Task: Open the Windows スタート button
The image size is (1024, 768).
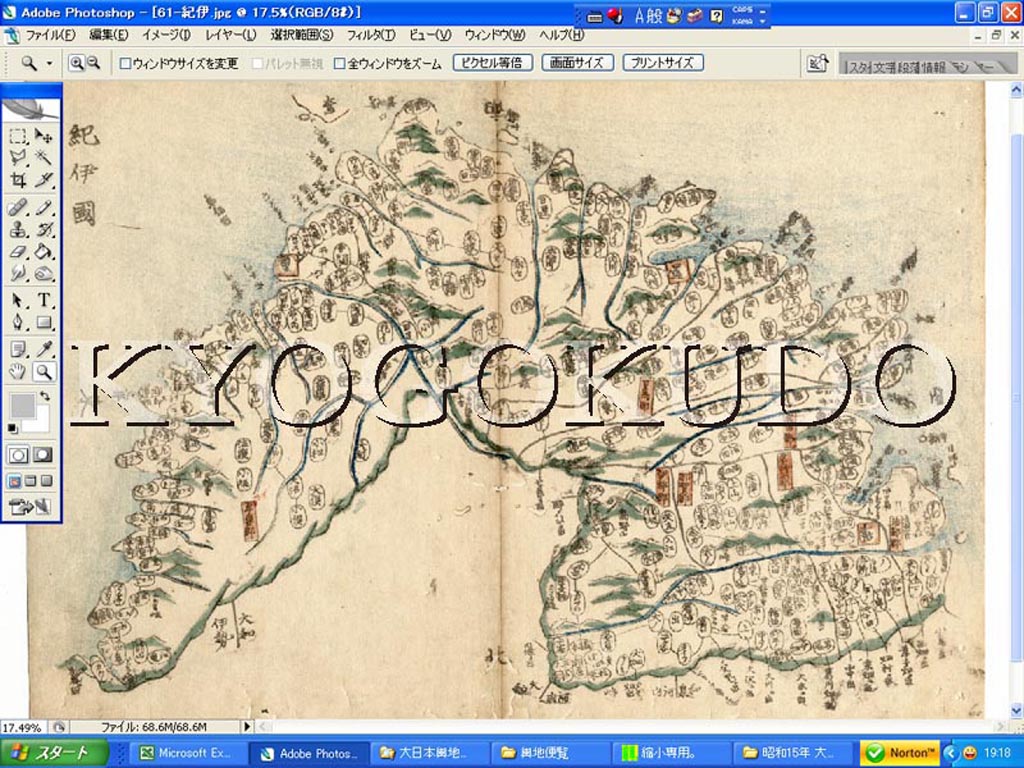Action: 54,752
